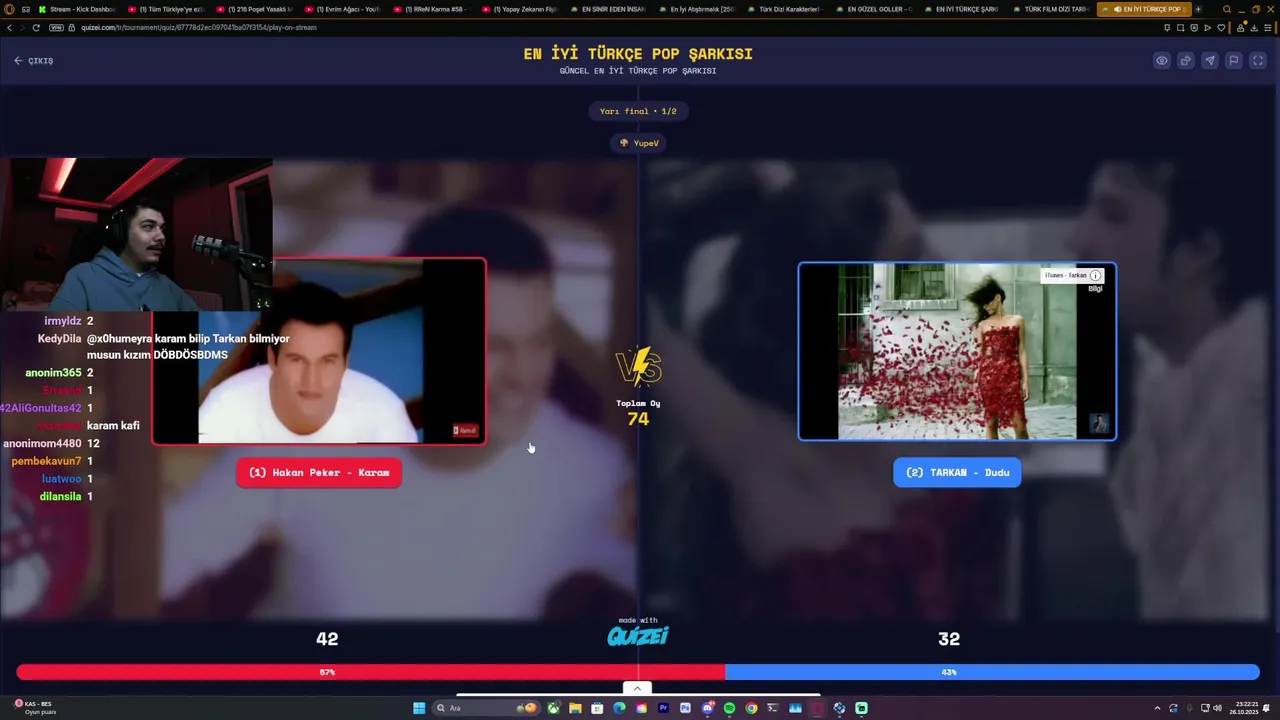Image resolution: width=1280 pixels, height=720 pixels.
Task: Open a new browser tab
Action: (1198, 9)
